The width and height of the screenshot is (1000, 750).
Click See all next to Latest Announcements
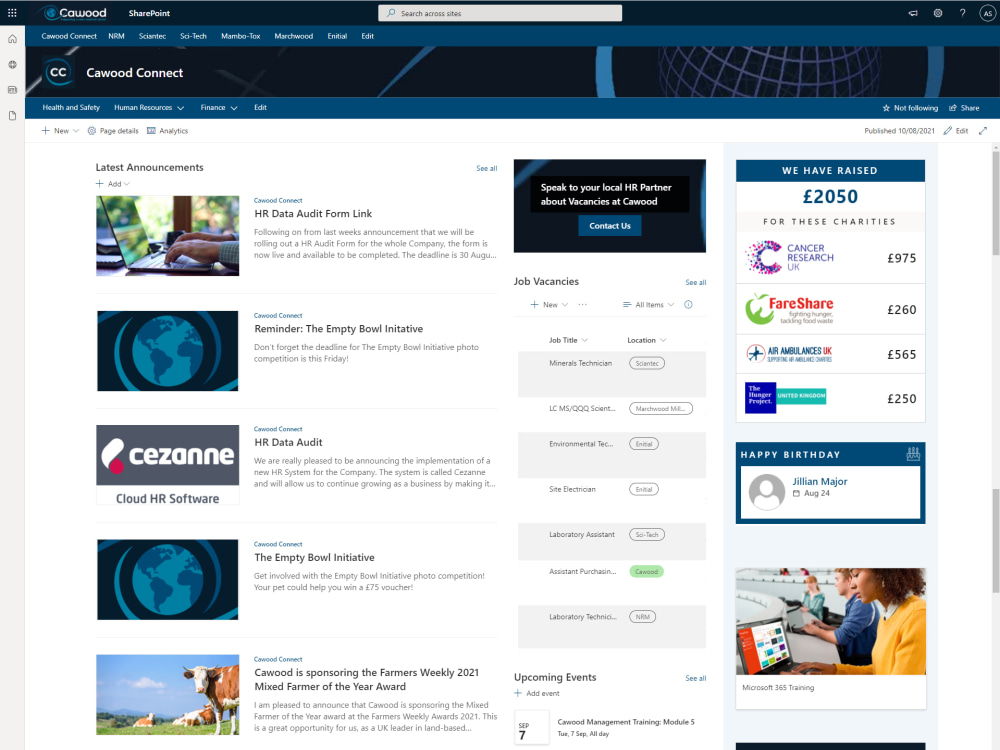click(x=487, y=168)
